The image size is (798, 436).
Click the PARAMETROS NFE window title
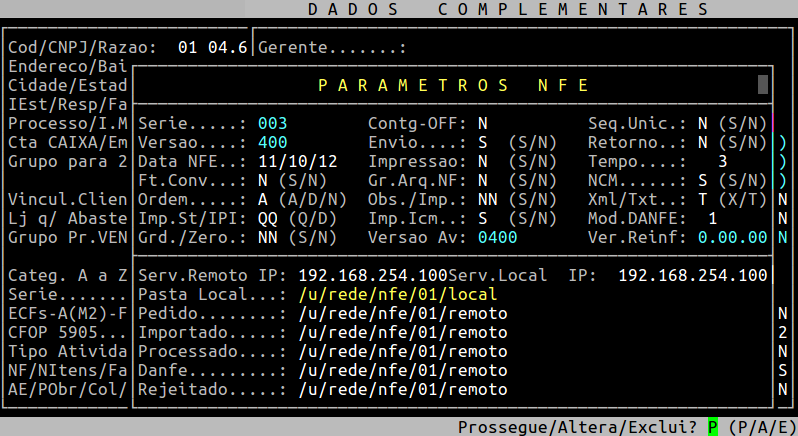coord(454,85)
